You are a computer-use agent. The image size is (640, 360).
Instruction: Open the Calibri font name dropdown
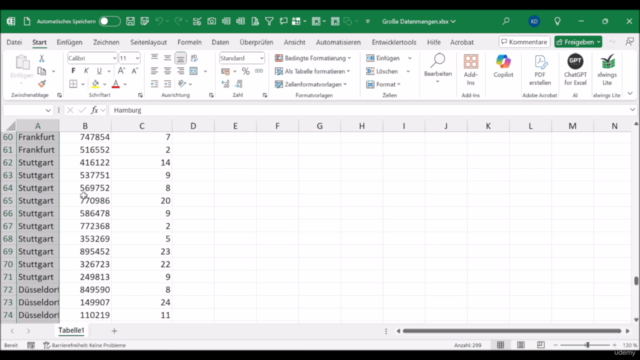click(114, 58)
